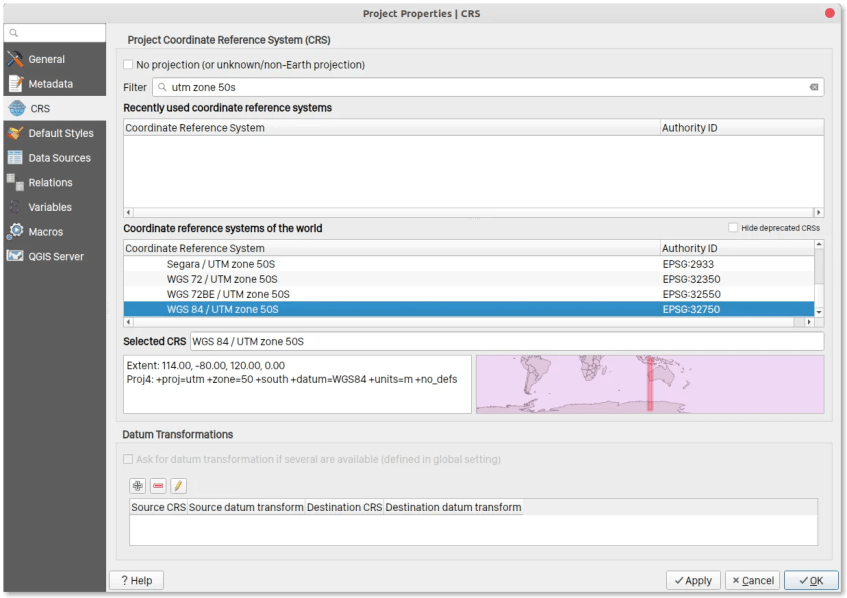Viewport: 847px width, 598px height.
Task: Open the Macros gear icon
Action: (x=15, y=231)
